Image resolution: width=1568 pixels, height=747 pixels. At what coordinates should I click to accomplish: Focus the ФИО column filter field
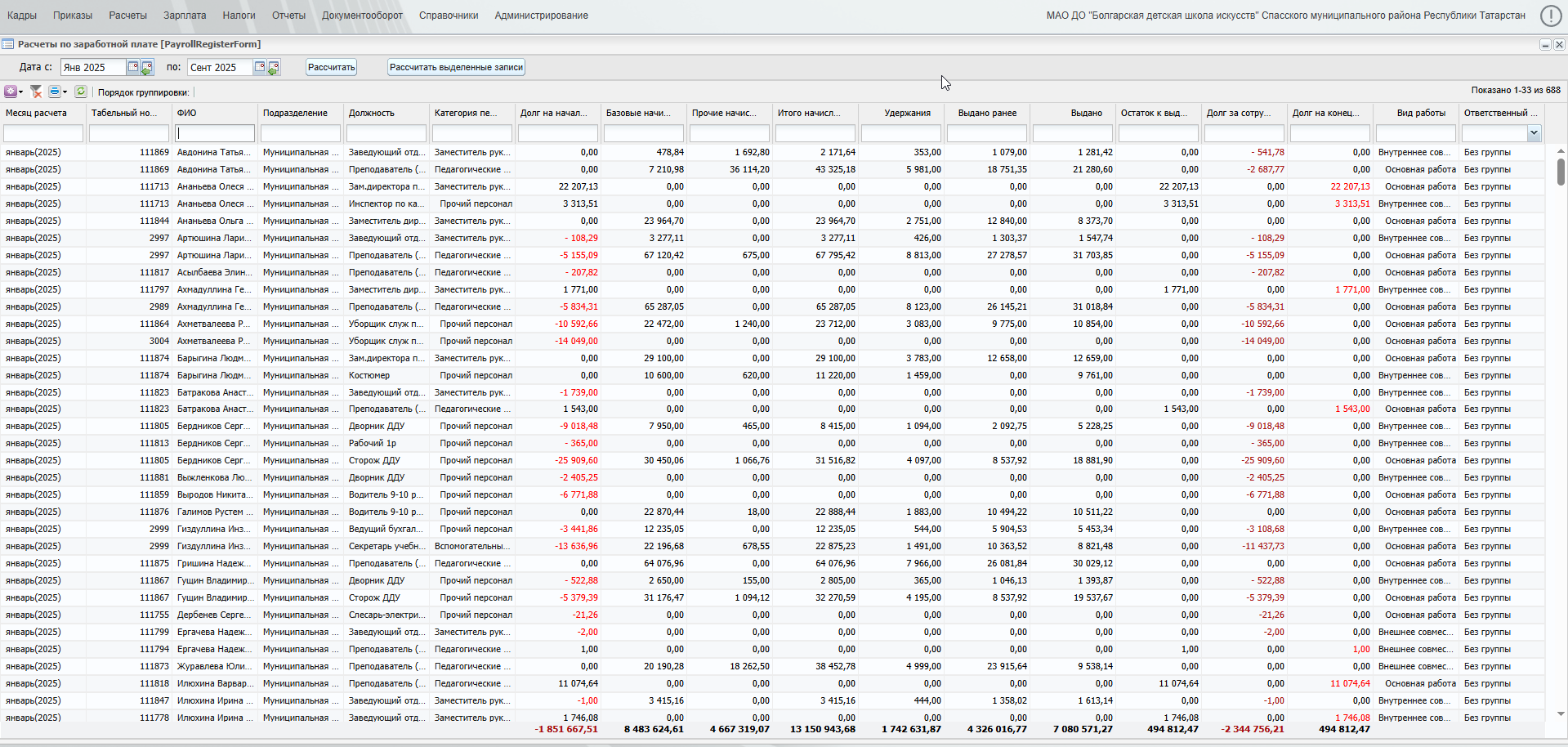216,133
